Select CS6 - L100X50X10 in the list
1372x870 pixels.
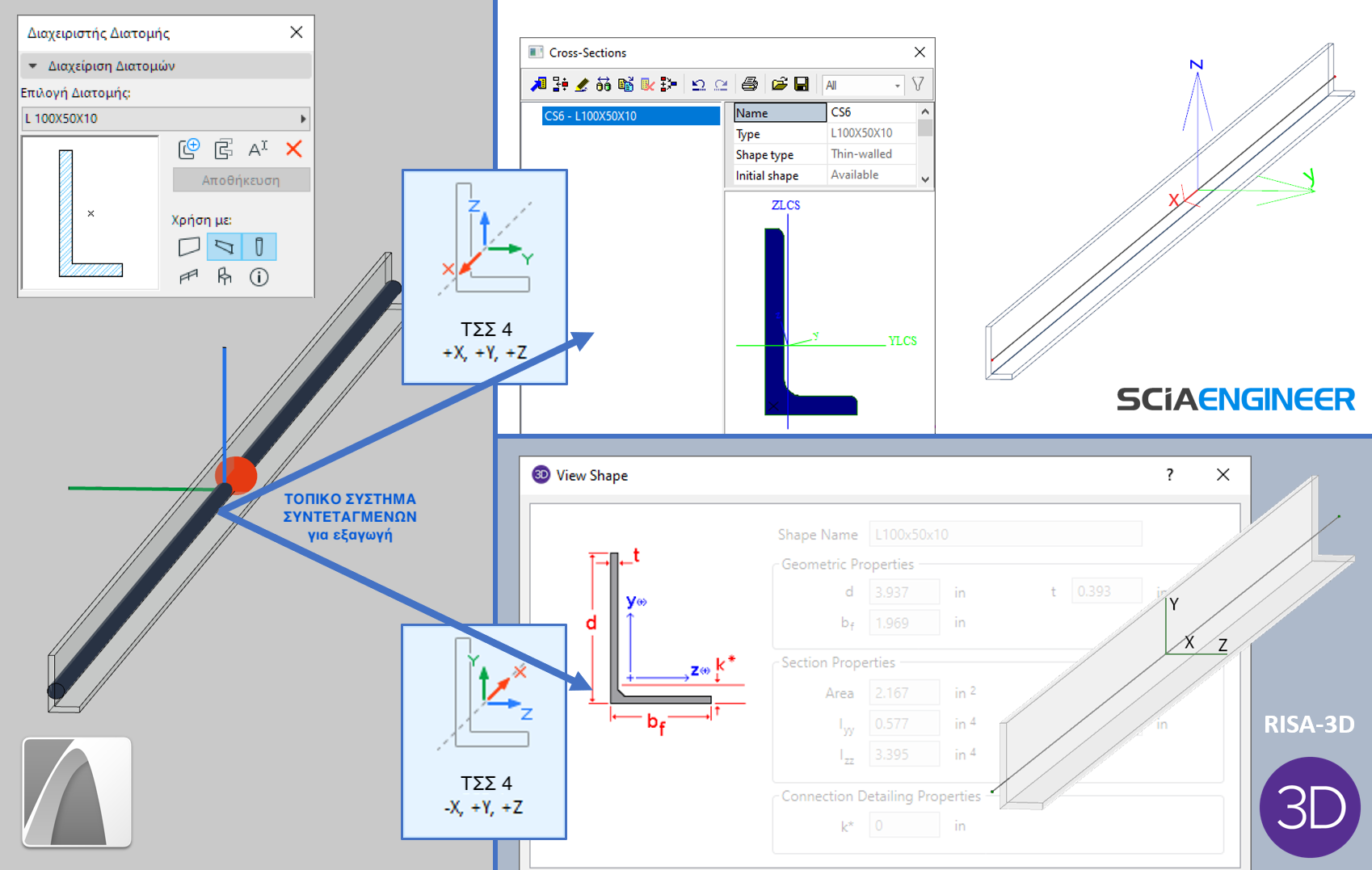630,116
